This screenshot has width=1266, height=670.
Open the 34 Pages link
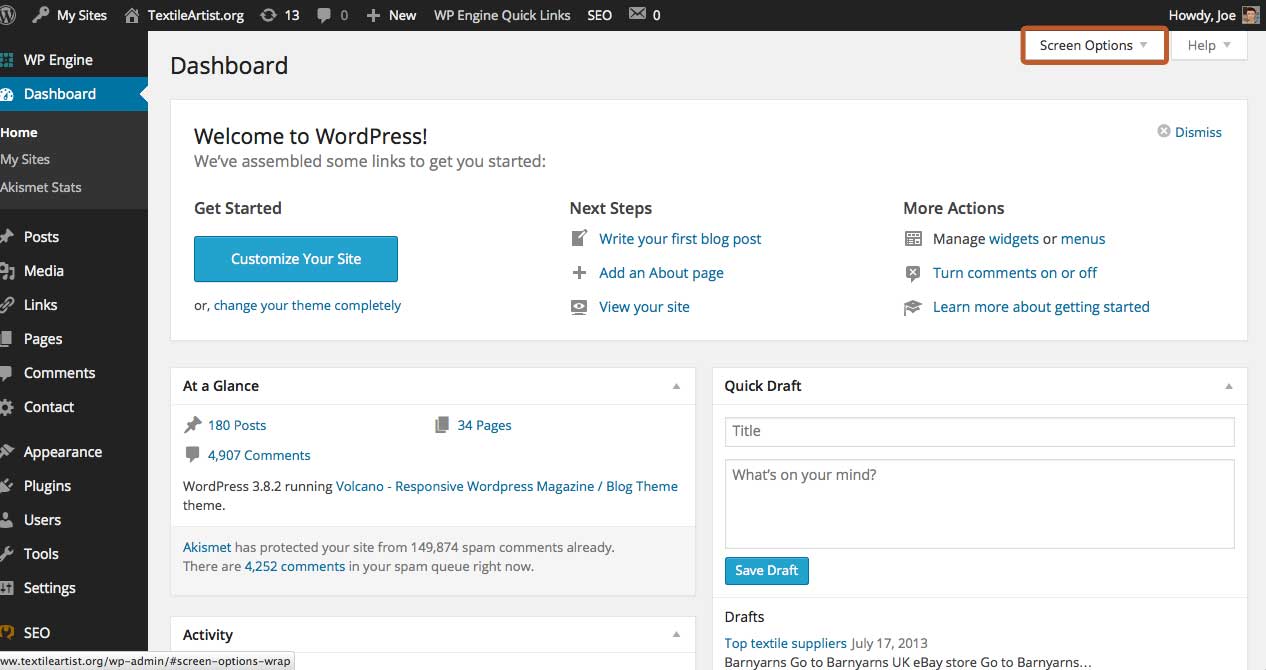click(484, 425)
